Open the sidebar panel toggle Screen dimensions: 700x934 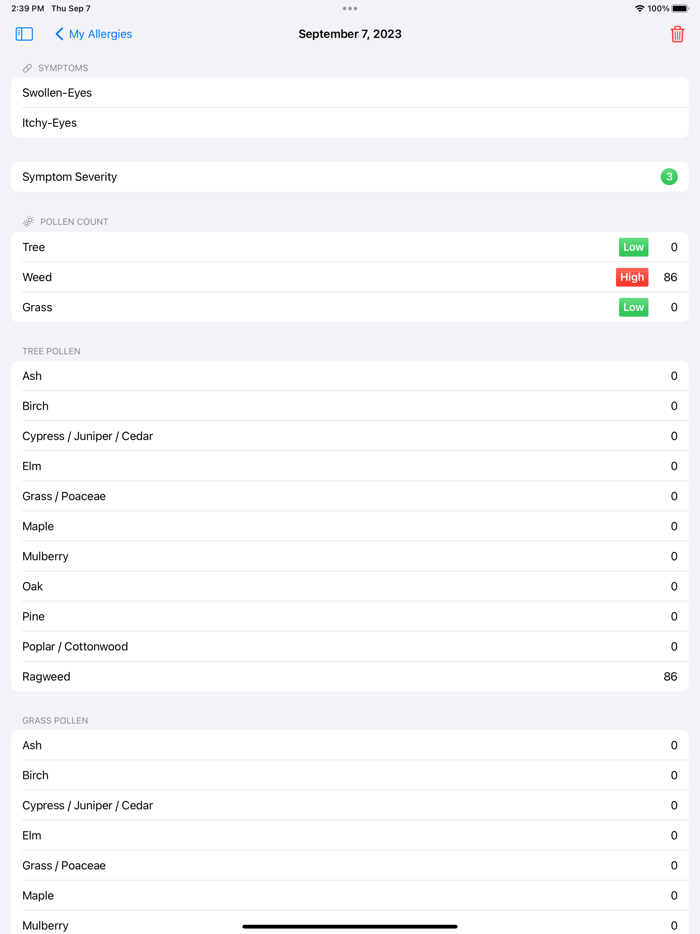(x=23, y=33)
